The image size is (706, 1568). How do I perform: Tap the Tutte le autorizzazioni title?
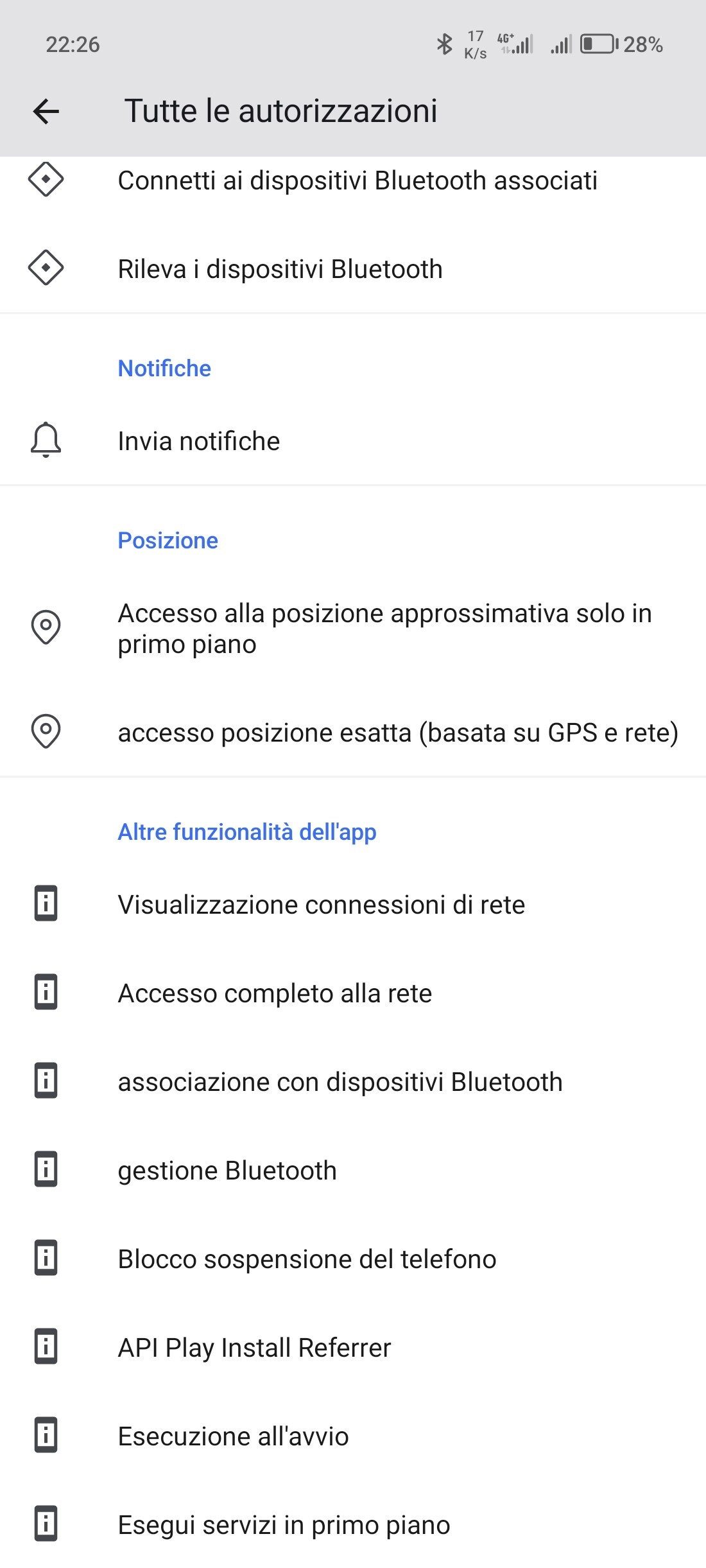click(x=280, y=111)
